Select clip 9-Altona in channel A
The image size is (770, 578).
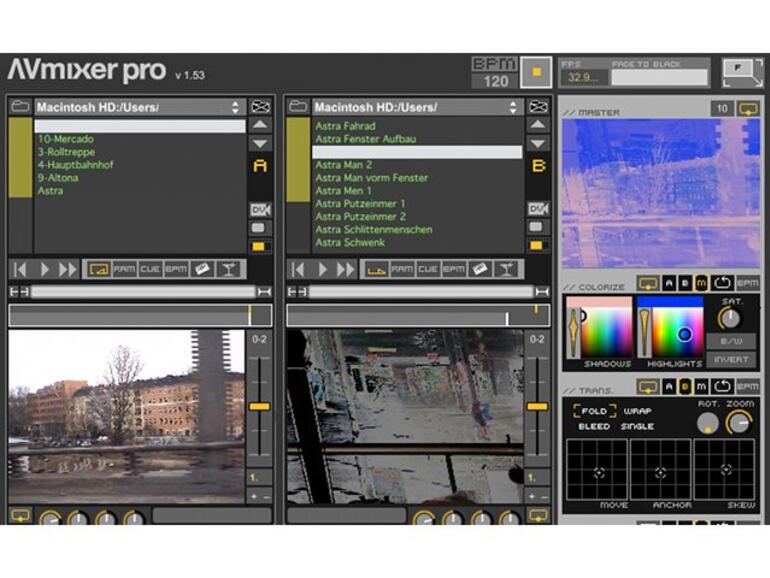(58, 177)
